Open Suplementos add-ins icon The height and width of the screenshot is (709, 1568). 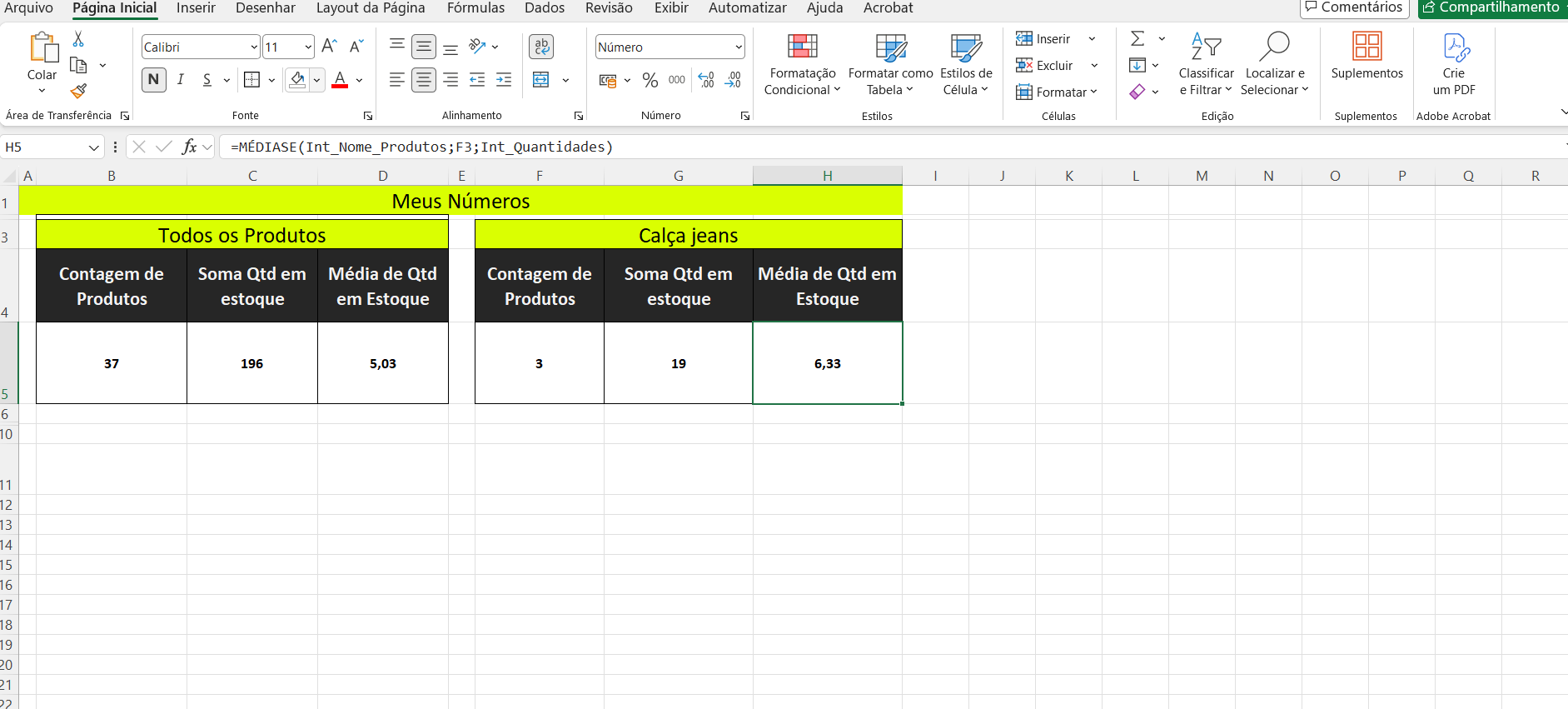(x=1367, y=46)
